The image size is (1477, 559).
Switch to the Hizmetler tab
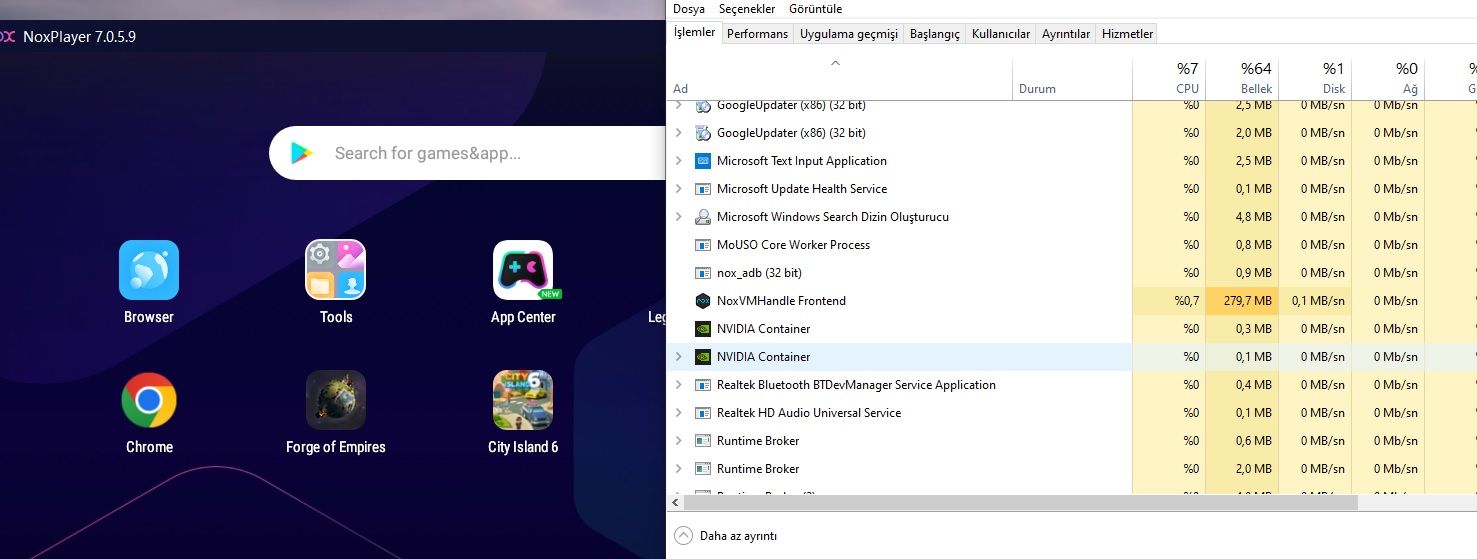[1127, 34]
